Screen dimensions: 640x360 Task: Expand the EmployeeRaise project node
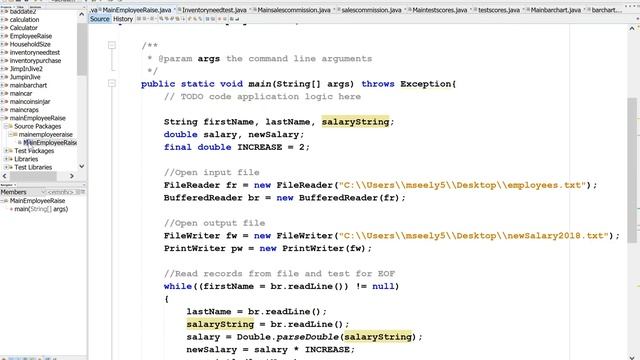click(2, 36)
